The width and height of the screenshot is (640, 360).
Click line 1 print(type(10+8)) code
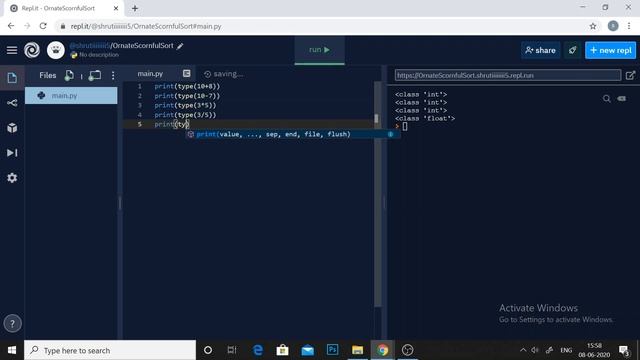pos(187,86)
